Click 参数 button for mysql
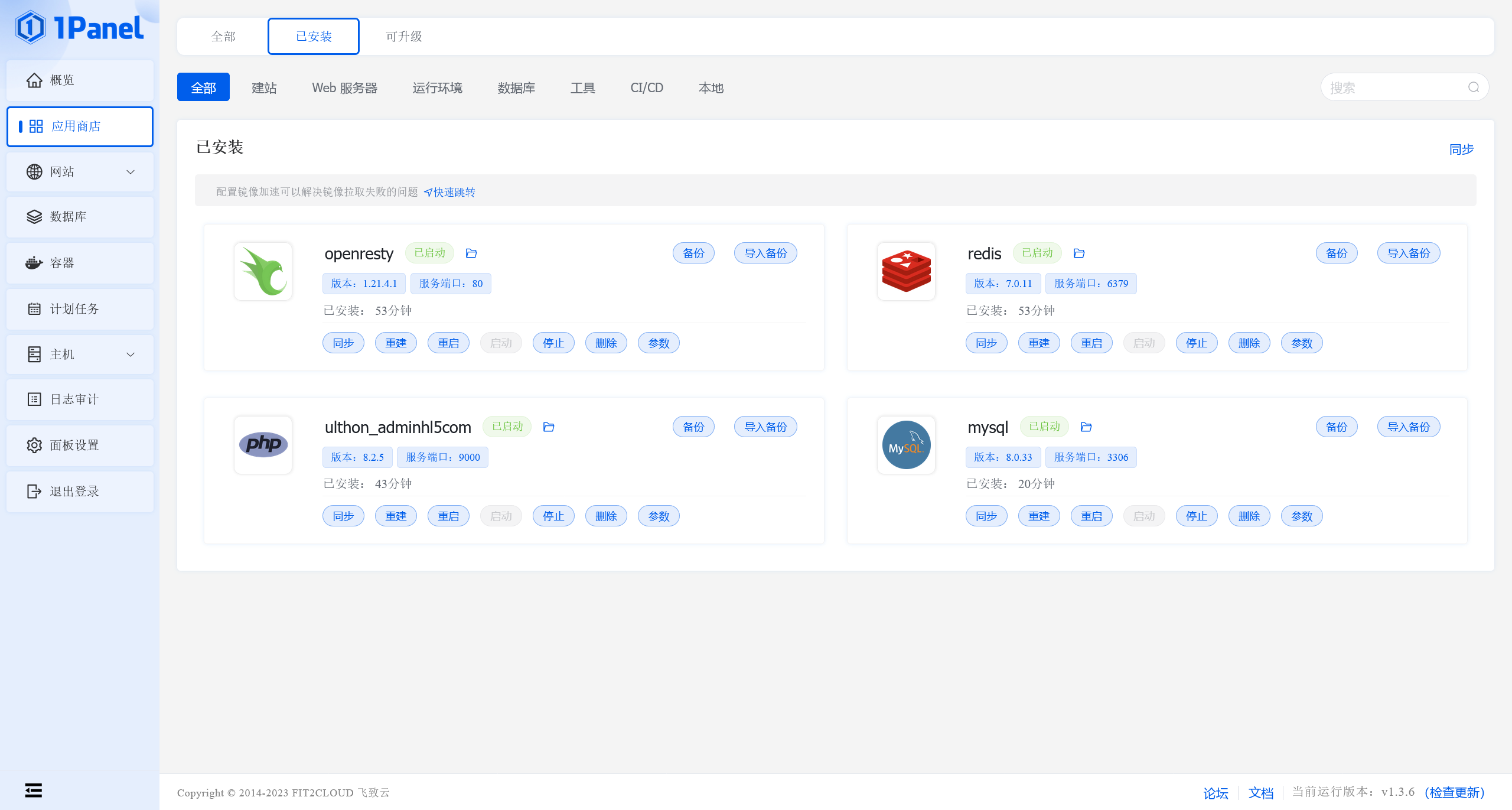 (x=1302, y=516)
